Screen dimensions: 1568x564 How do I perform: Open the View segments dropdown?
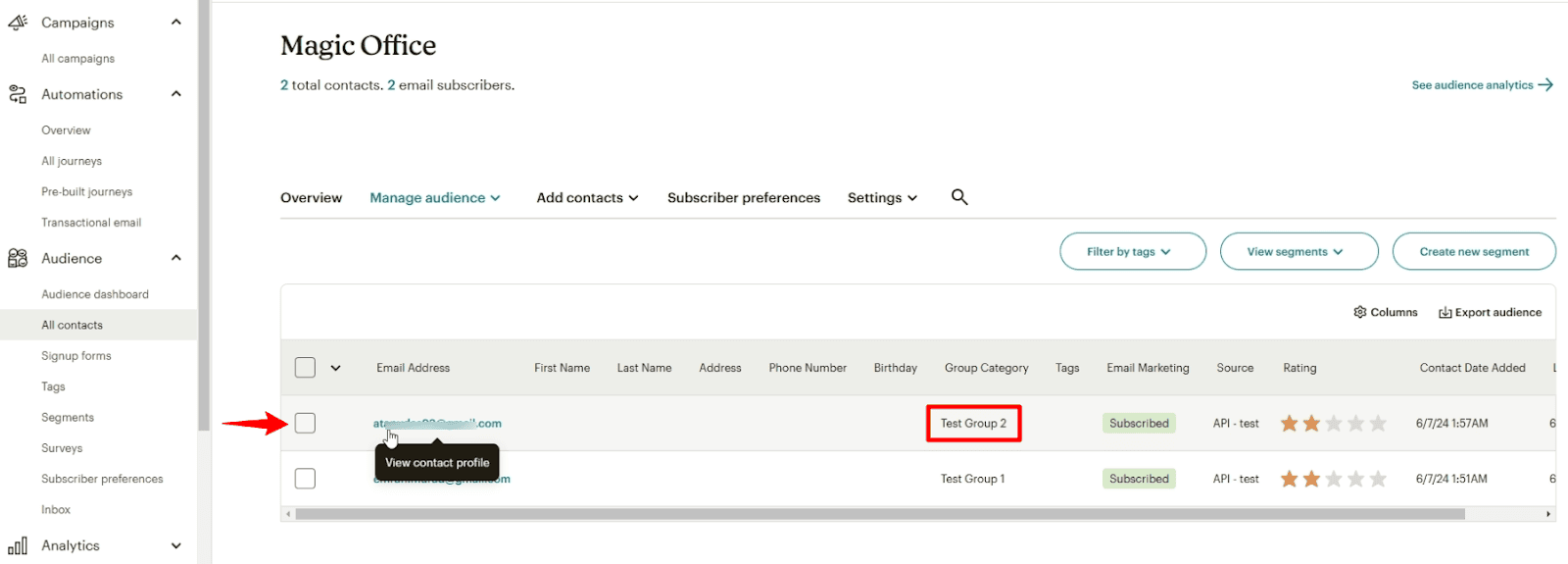pos(1299,251)
